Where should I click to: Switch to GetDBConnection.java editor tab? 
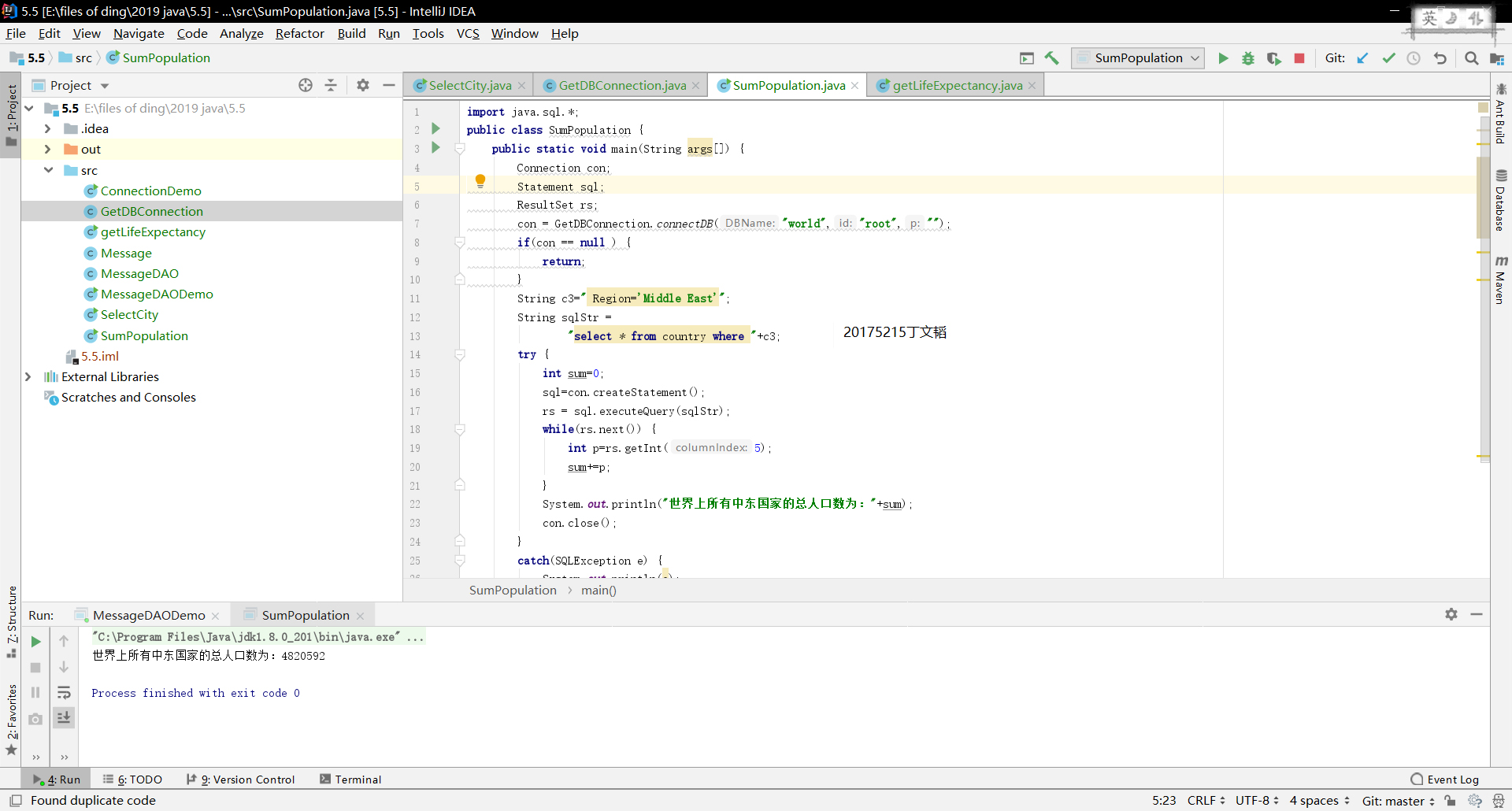click(621, 85)
